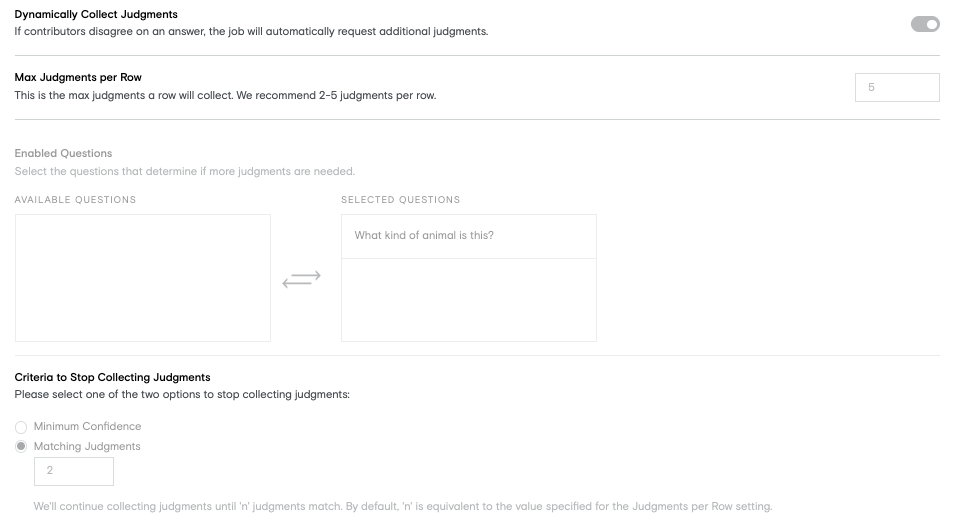955x529 pixels.
Task: Select 'What kind of animal is this?' question
Action: pos(468,236)
